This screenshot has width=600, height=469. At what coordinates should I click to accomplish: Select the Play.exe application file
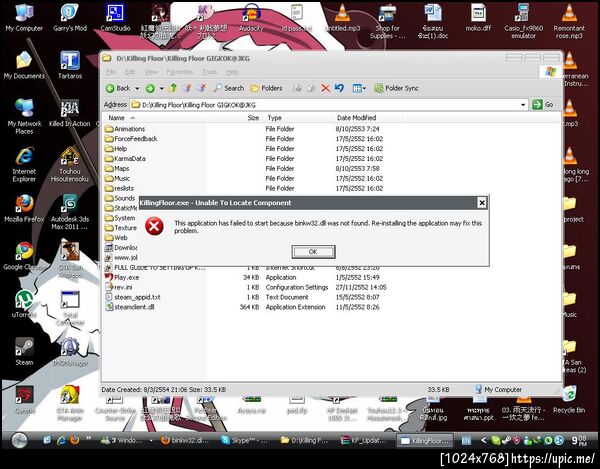coord(122,277)
